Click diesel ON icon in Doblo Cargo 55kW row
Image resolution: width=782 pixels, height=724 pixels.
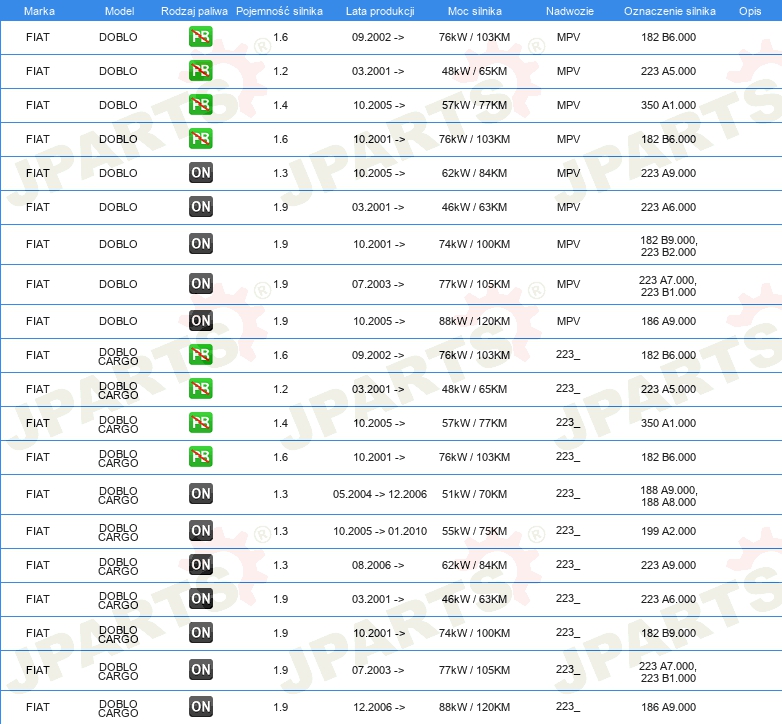pos(200,531)
